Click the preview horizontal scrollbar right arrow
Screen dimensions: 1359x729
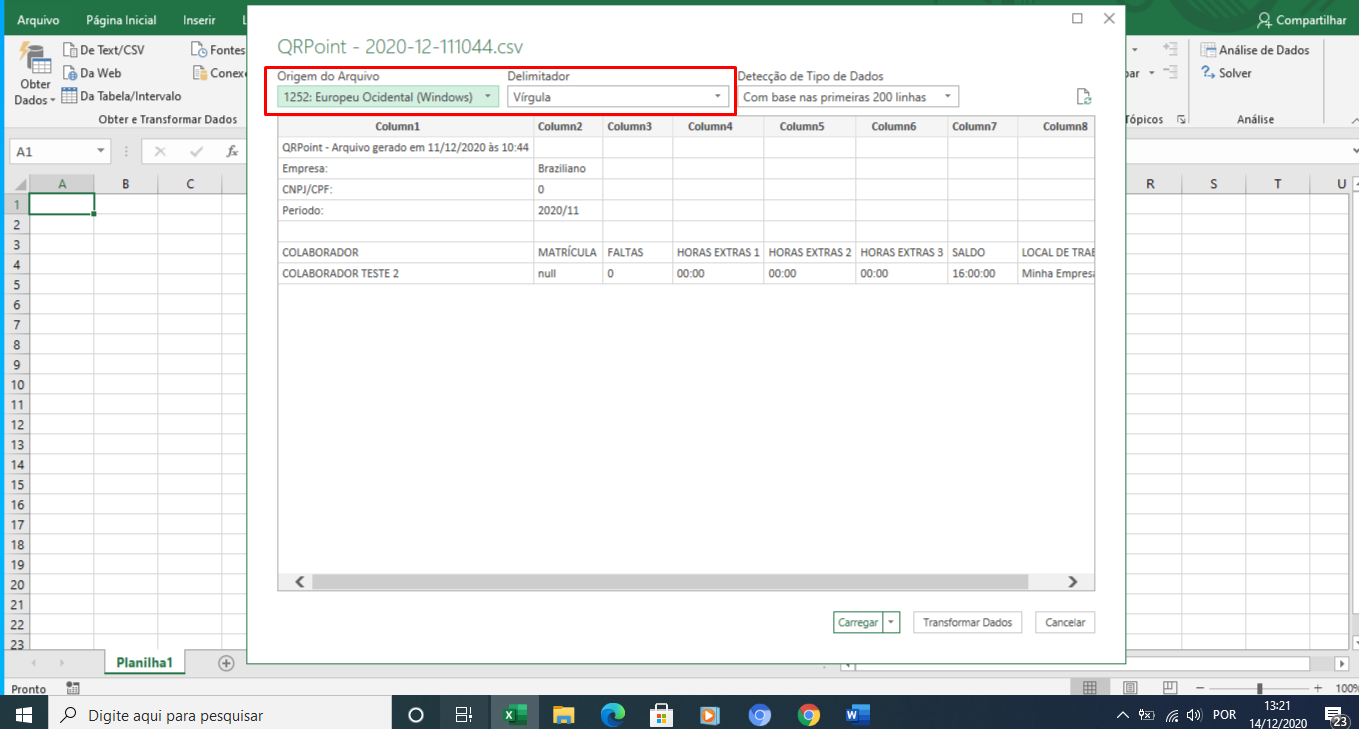tap(1072, 581)
